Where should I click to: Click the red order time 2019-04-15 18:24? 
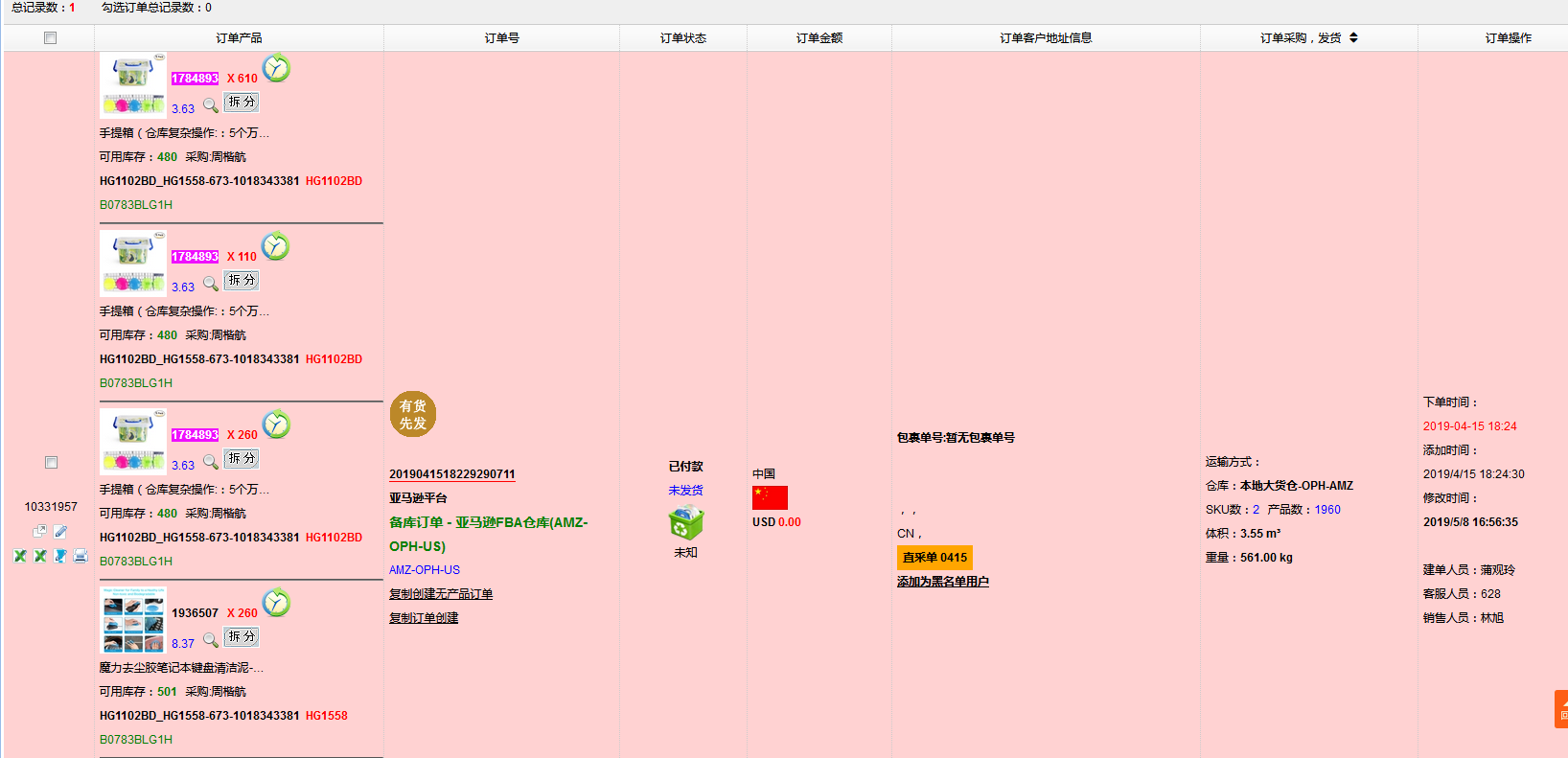point(1470,426)
